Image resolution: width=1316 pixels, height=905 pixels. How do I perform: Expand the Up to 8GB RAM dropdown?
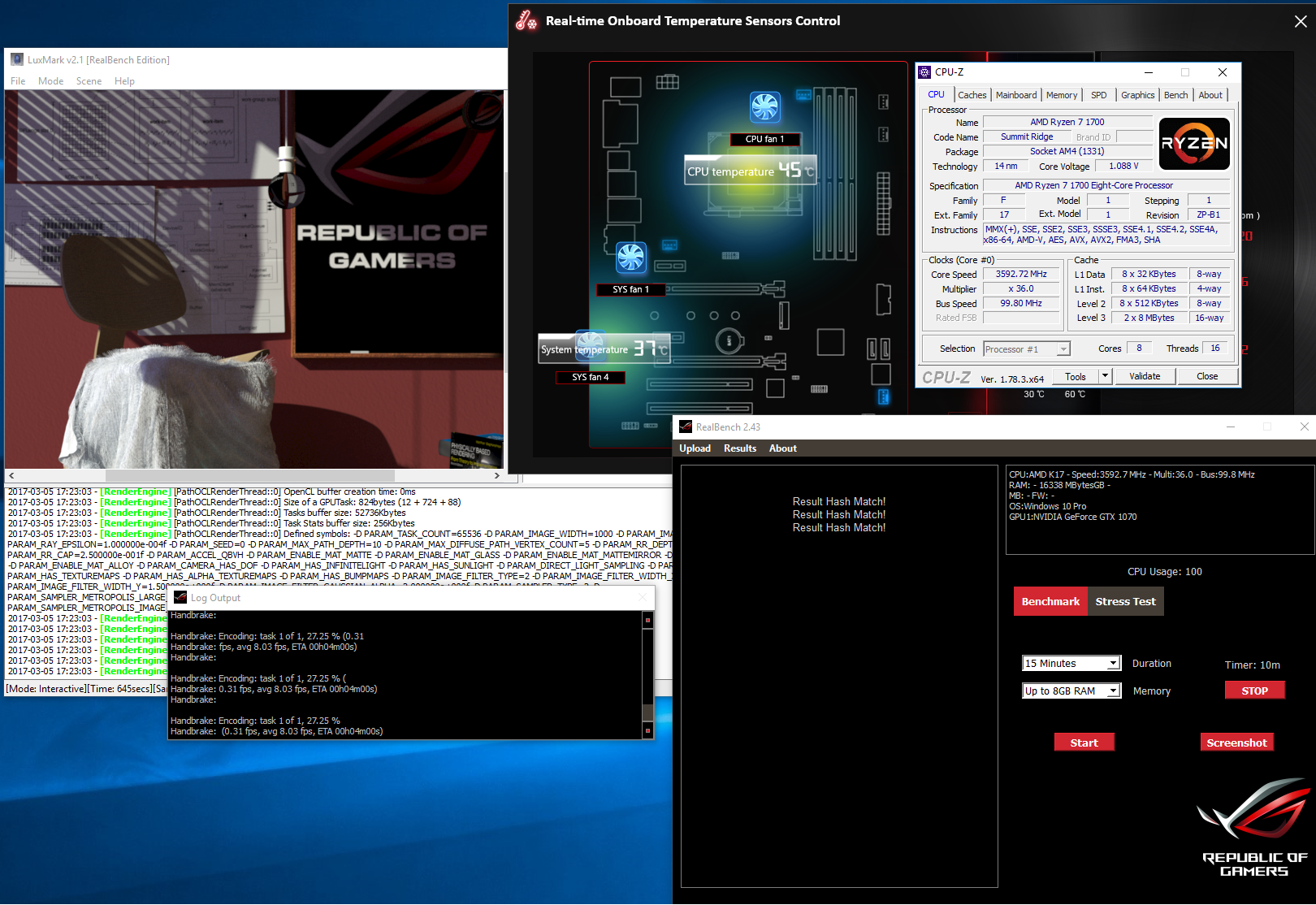(1071, 691)
